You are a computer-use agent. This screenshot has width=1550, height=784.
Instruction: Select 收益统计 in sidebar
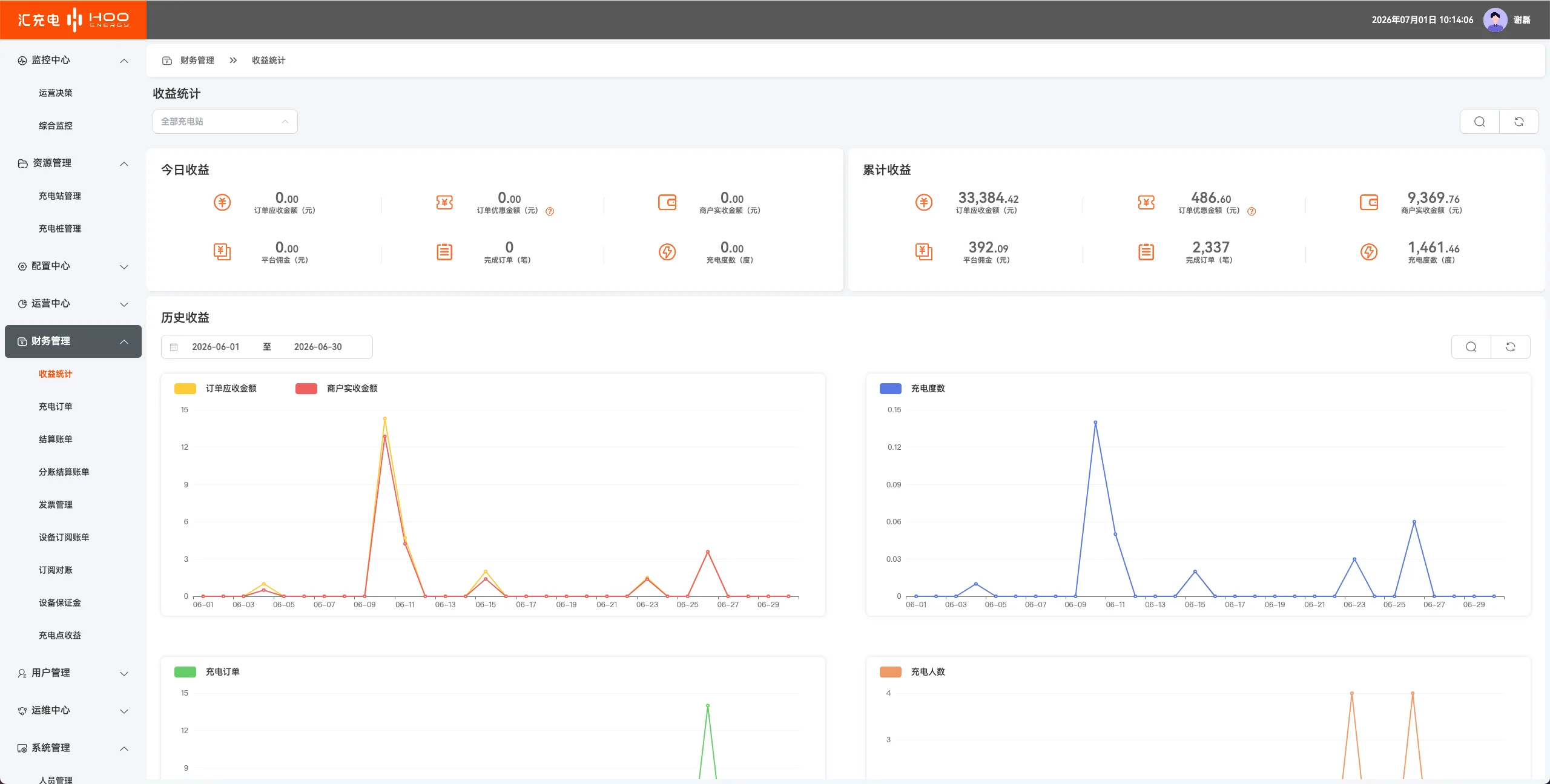[56, 374]
